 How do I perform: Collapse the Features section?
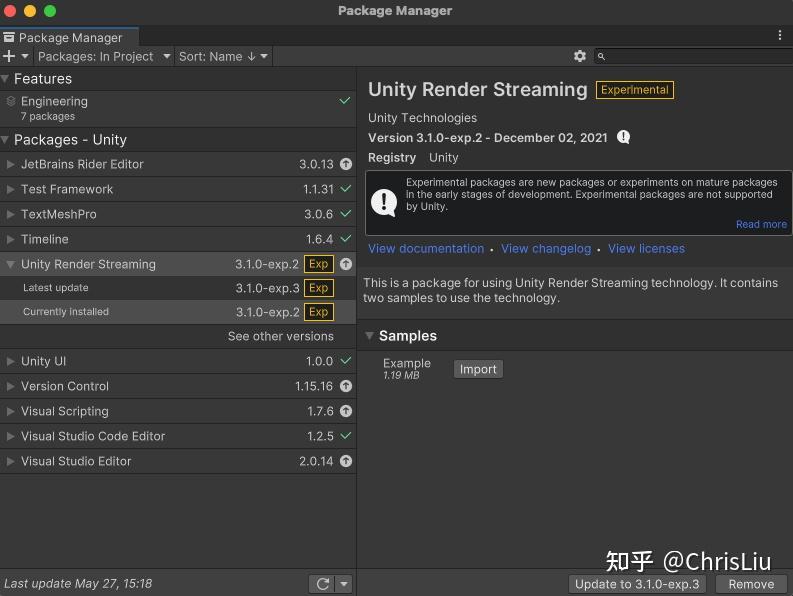pyautogui.click(x=5, y=79)
